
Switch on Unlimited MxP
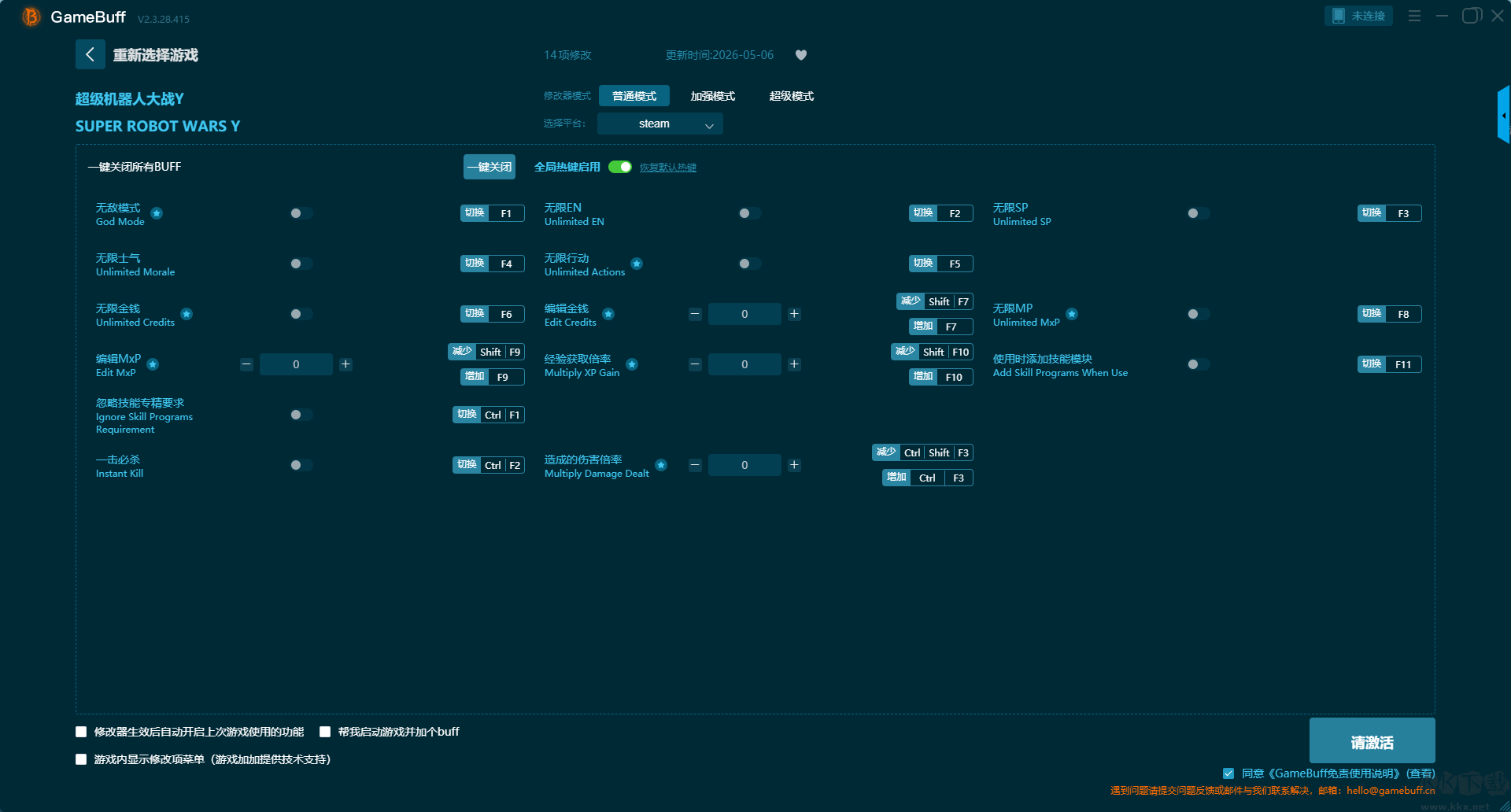tap(1199, 314)
